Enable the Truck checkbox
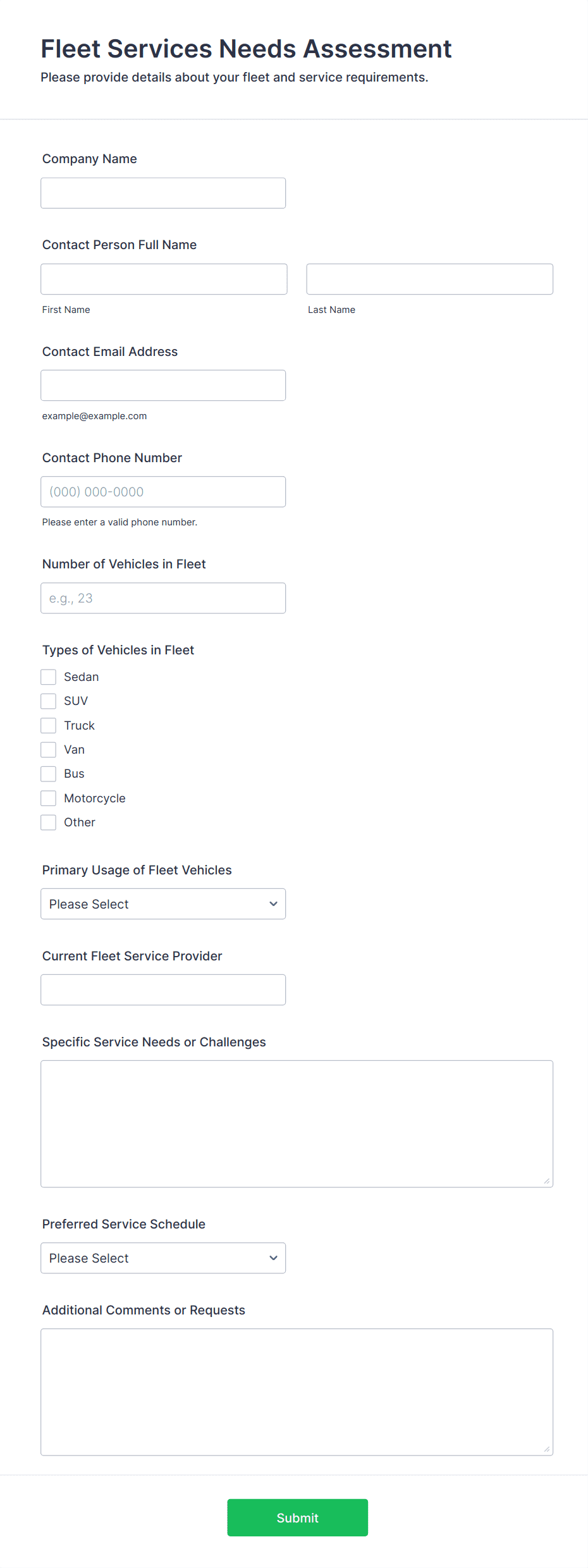The height and width of the screenshot is (1568, 588). [x=48, y=725]
